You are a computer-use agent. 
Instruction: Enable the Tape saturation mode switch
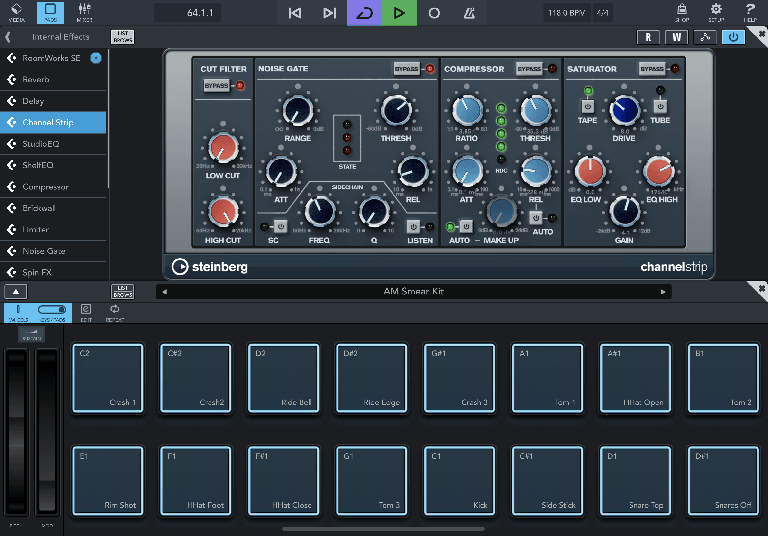click(587, 106)
